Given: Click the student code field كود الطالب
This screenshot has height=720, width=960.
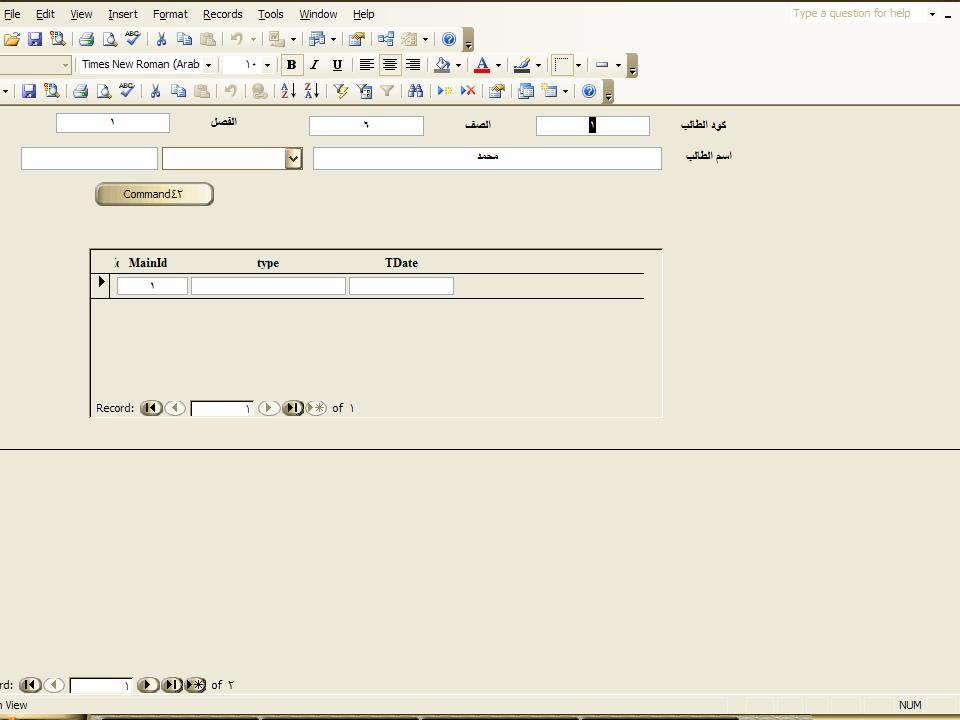Looking at the screenshot, I should [x=593, y=126].
